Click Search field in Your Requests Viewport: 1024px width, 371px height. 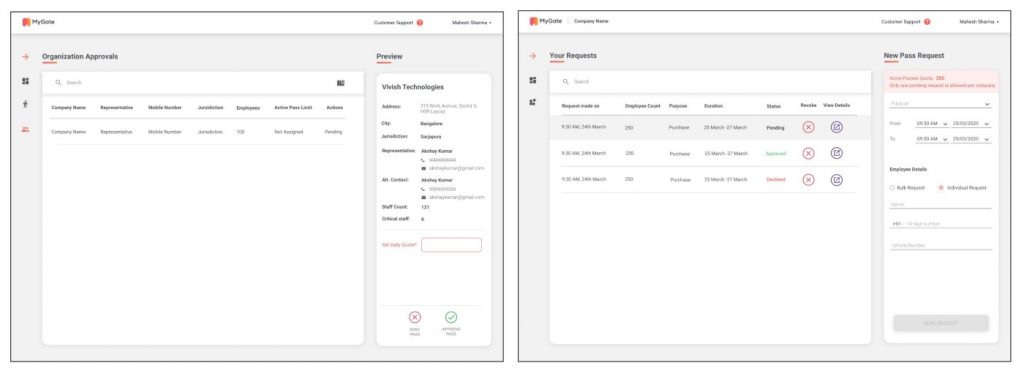710,82
